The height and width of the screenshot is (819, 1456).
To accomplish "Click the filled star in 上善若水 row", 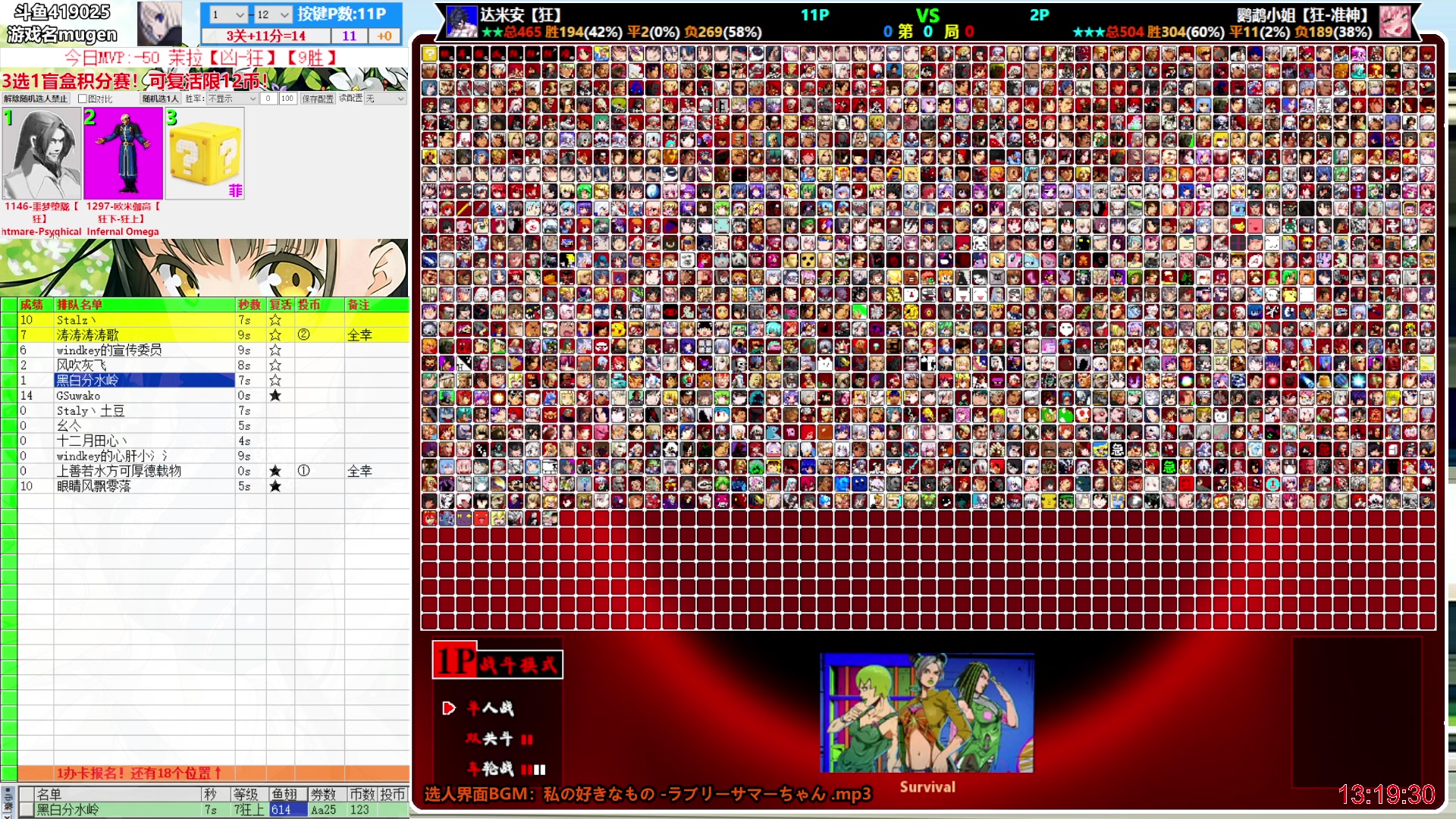I will point(275,471).
